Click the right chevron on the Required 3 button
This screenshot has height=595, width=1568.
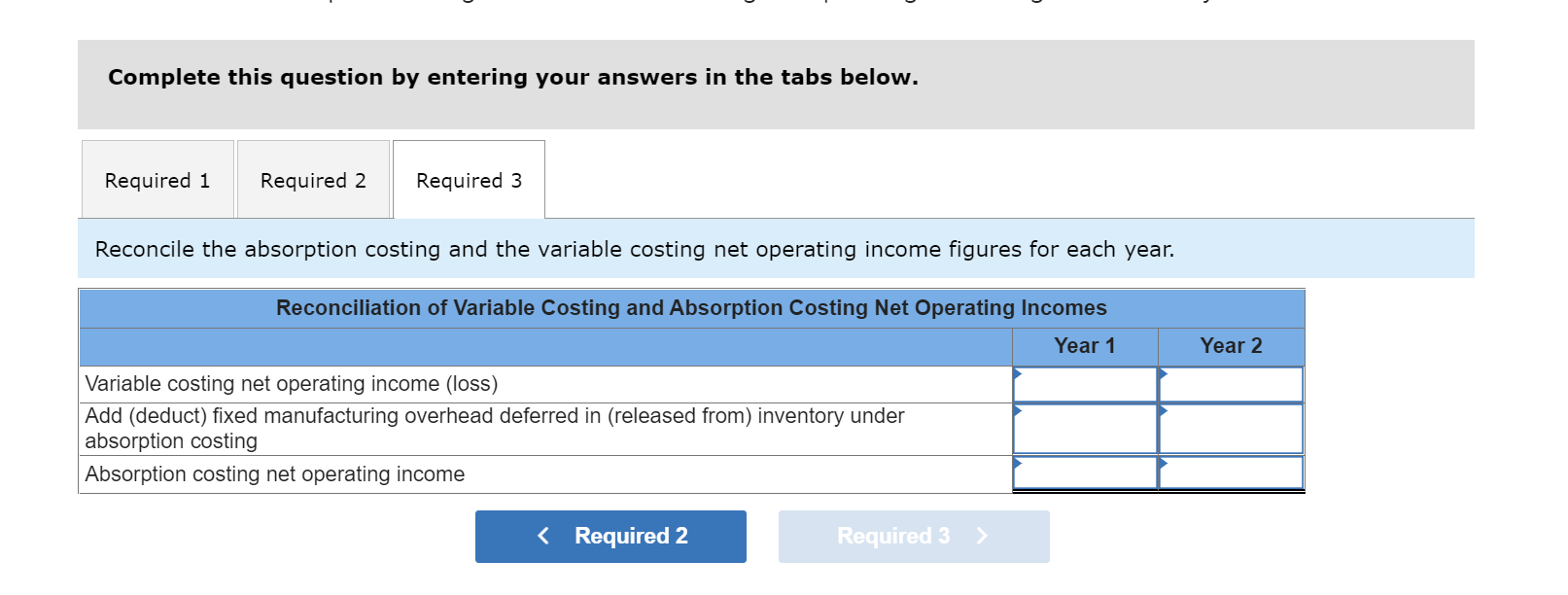(981, 536)
